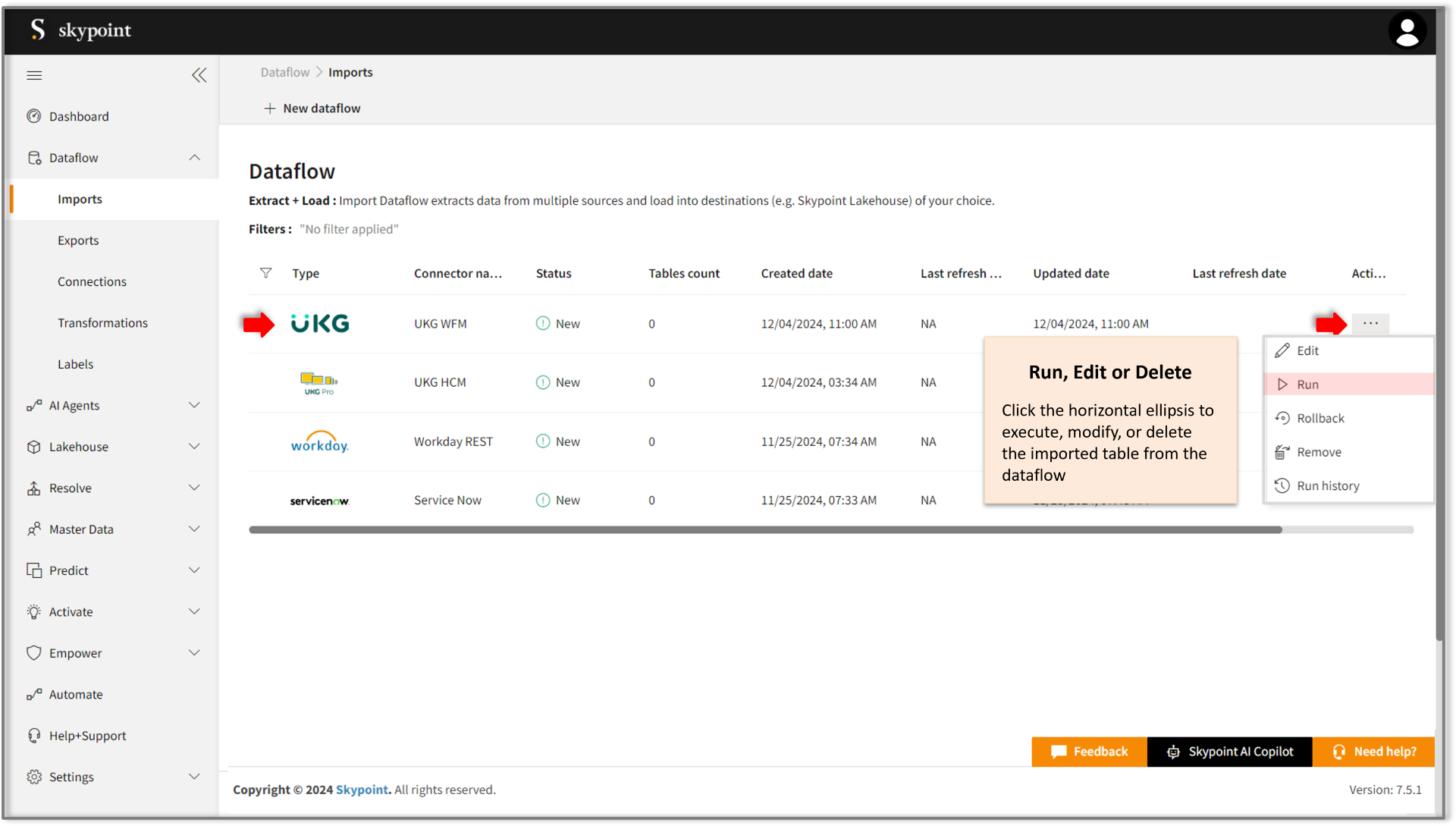Click the New dataflow button
This screenshot has height=826, width=1456.
pyautogui.click(x=312, y=108)
